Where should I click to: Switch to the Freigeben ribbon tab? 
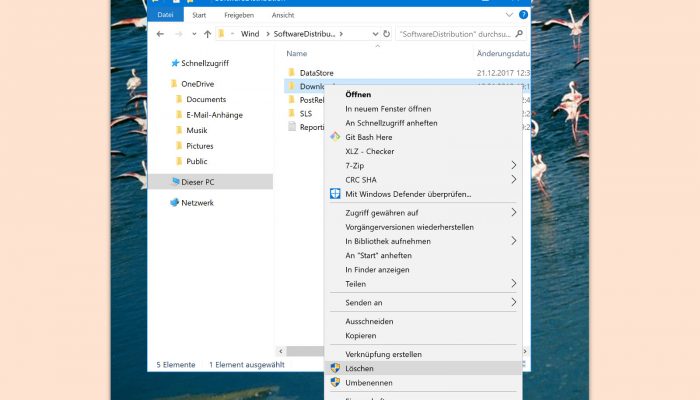(239, 15)
